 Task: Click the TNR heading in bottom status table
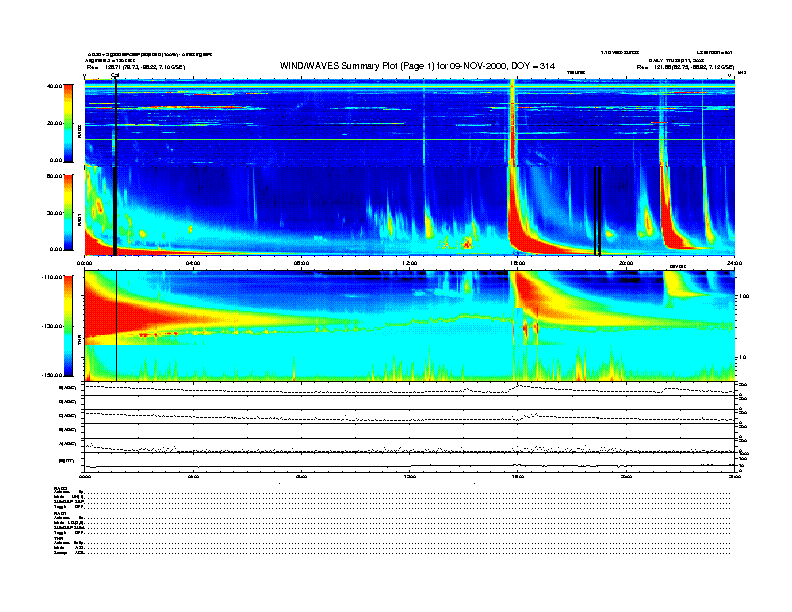[58, 539]
